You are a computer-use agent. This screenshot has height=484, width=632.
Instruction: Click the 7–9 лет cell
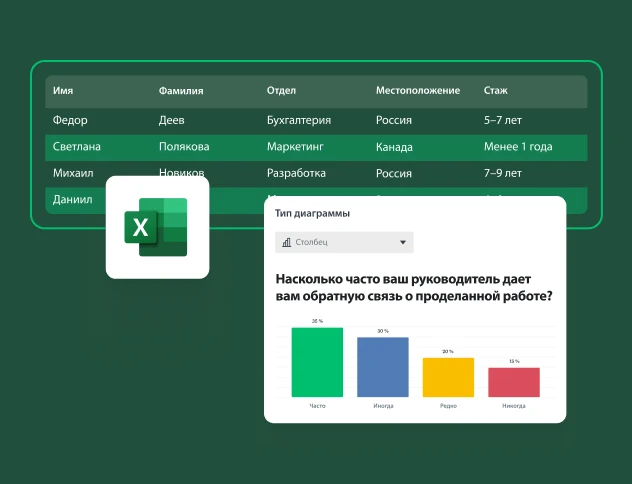click(x=502, y=173)
